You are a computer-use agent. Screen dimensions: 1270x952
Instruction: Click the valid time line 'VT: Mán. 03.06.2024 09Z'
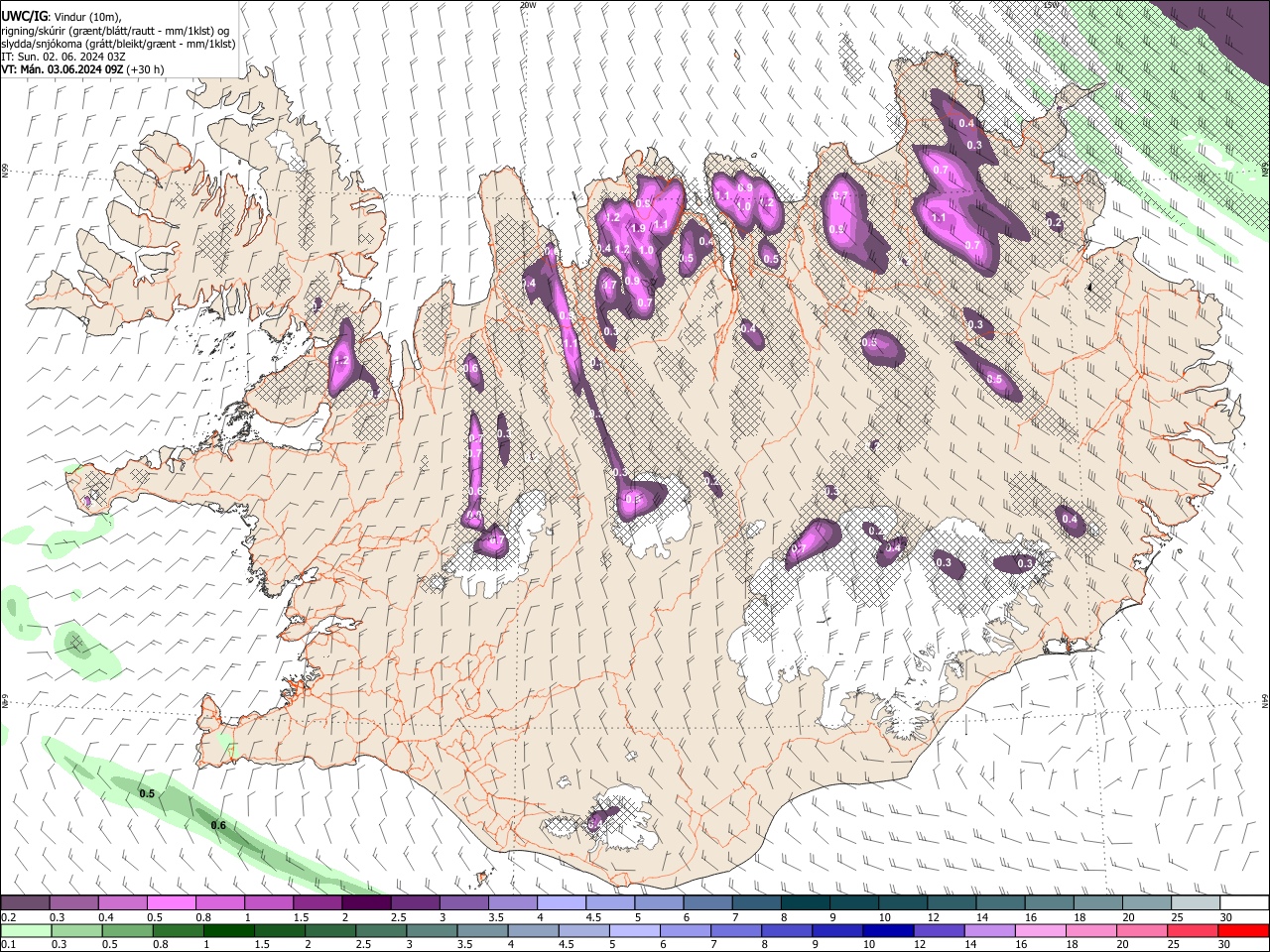(62, 69)
